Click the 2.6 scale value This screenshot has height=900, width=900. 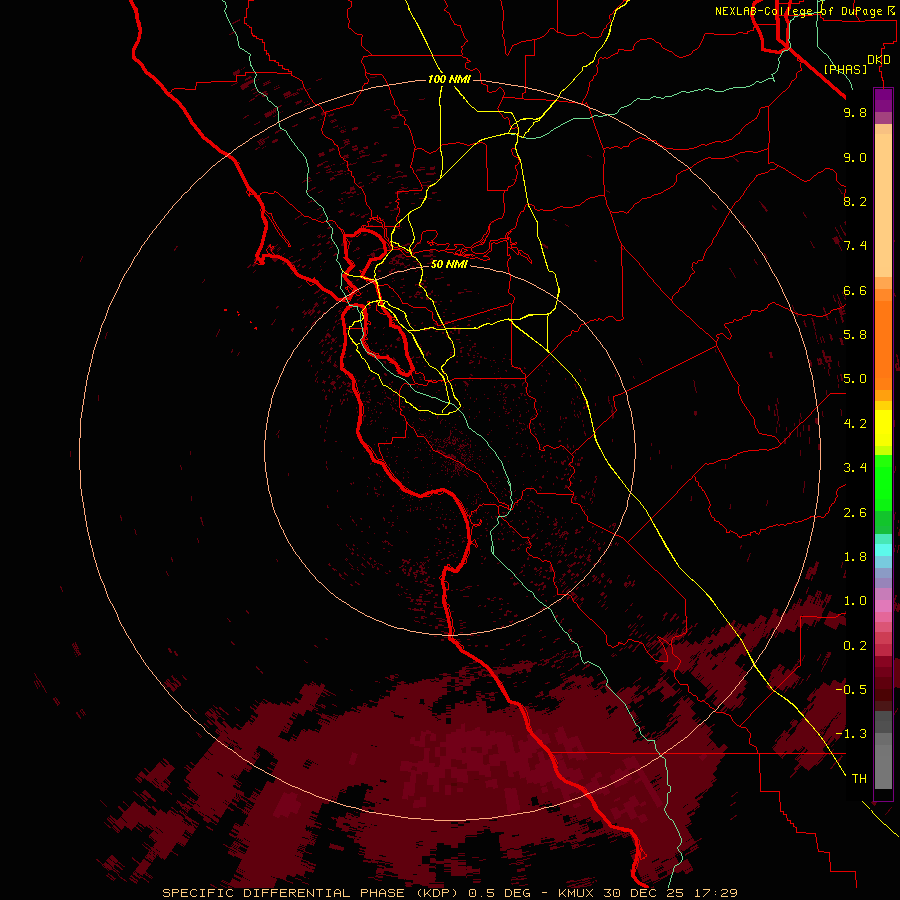(855, 513)
